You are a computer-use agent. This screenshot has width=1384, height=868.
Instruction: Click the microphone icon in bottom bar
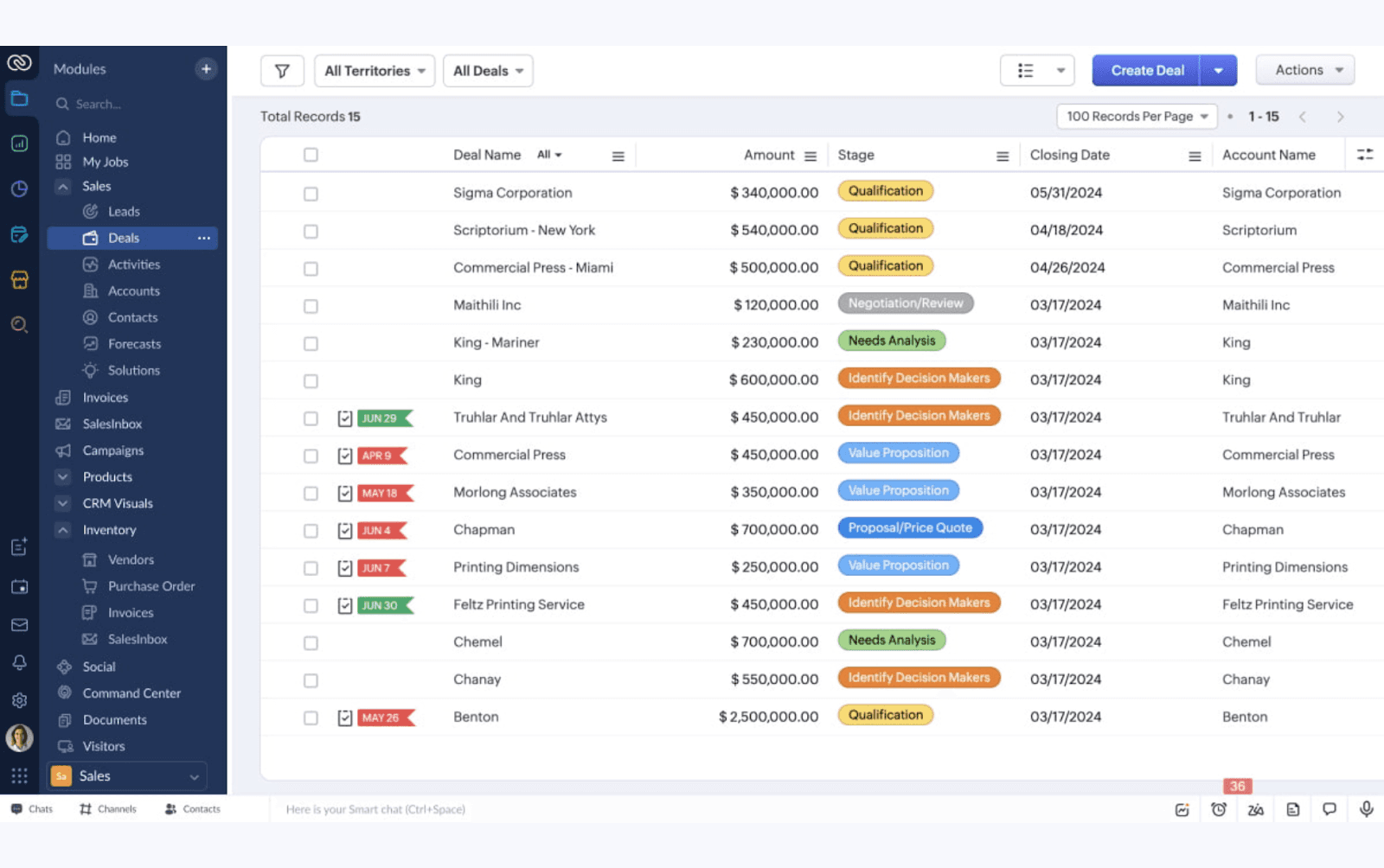1366,809
